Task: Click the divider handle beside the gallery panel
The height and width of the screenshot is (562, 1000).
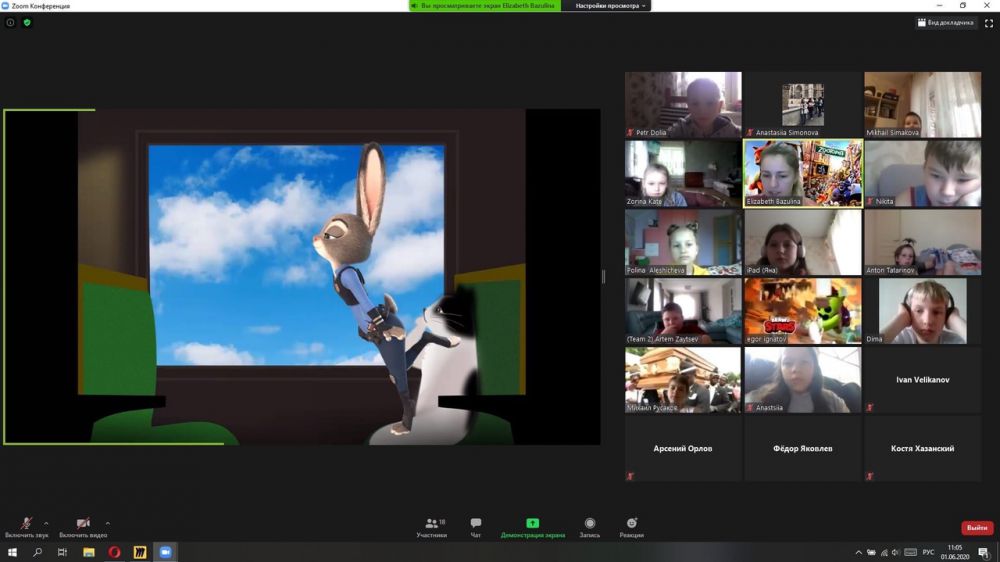Action: pos(603,277)
